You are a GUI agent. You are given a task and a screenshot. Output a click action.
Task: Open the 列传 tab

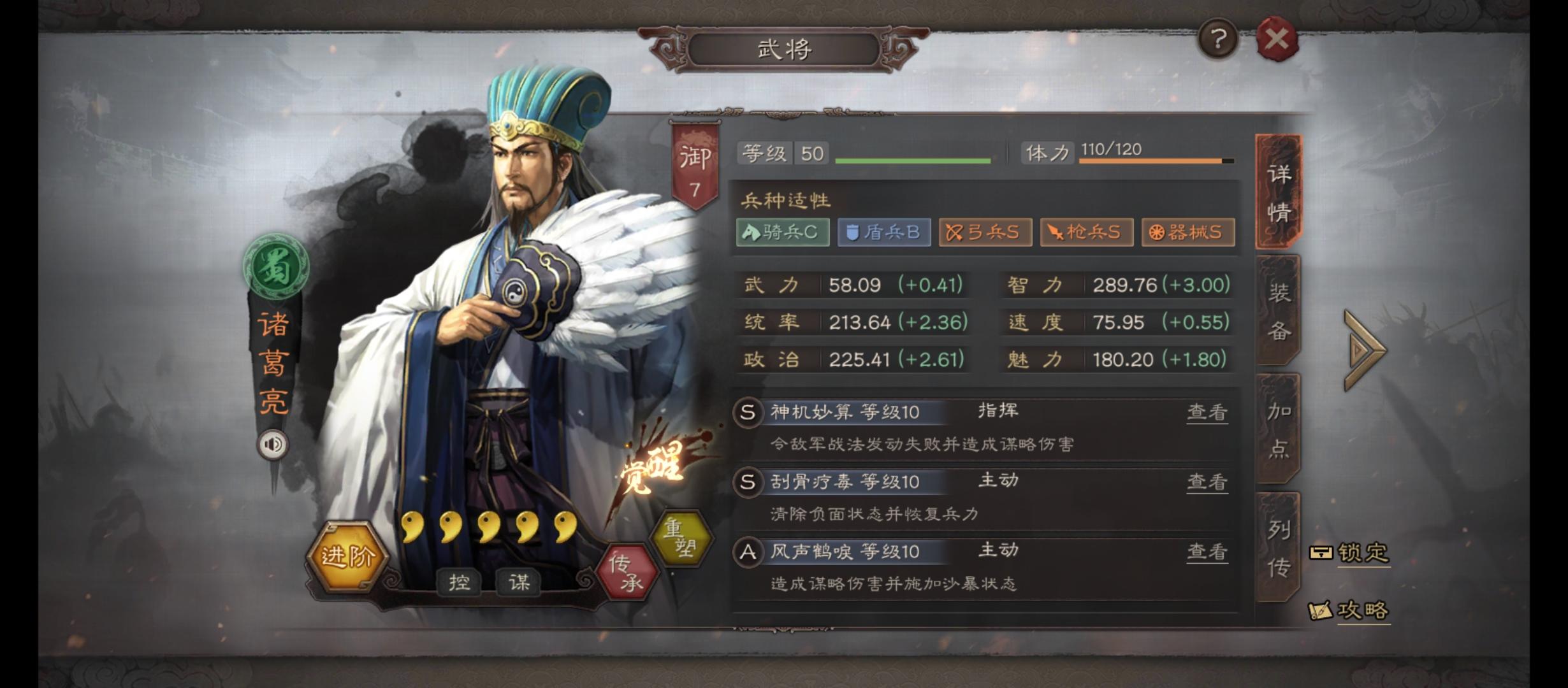coord(1278,548)
